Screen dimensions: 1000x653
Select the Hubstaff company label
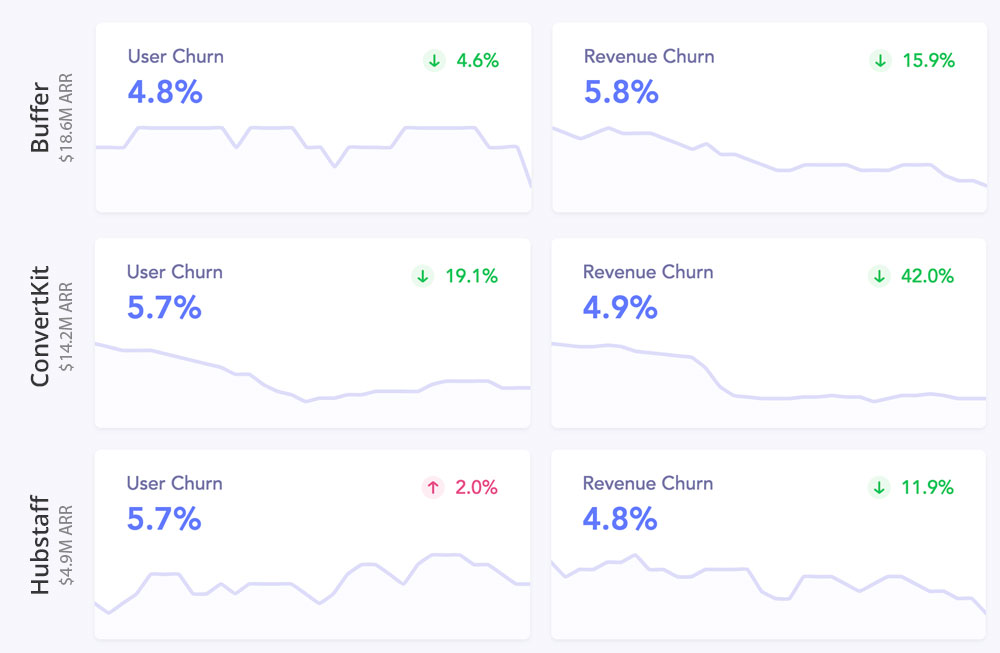(40, 543)
